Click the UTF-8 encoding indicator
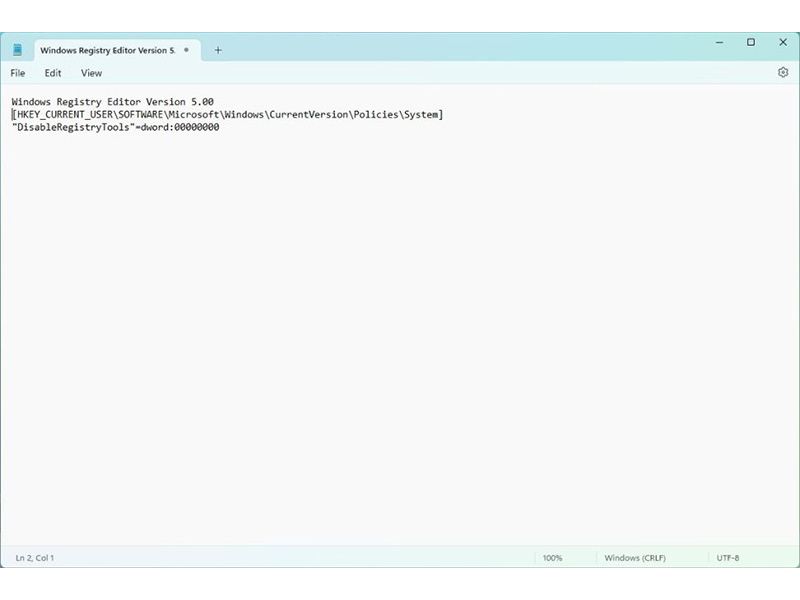800x600 pixels. click(728, 558)
